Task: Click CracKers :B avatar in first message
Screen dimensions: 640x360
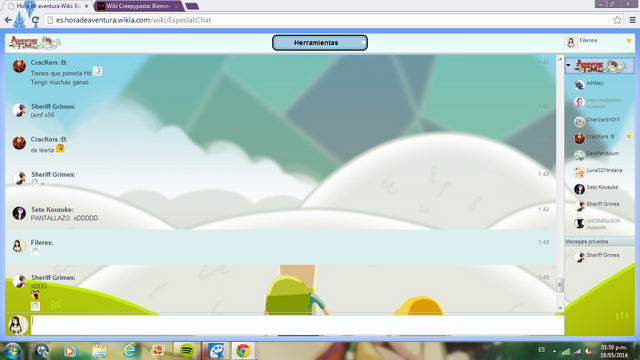Action: (19, 66)
